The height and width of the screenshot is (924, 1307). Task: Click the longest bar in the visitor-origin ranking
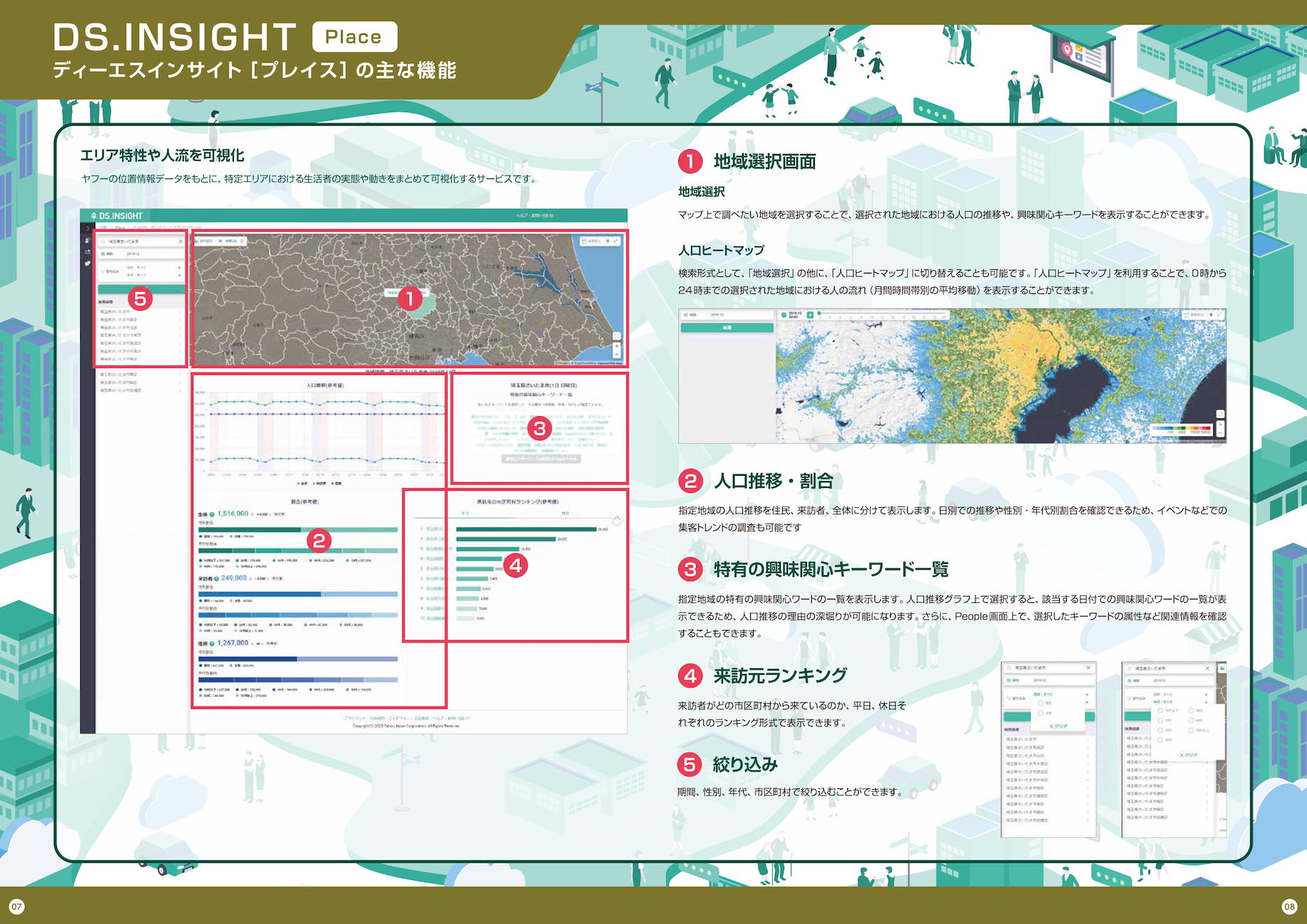pos(526,529)
